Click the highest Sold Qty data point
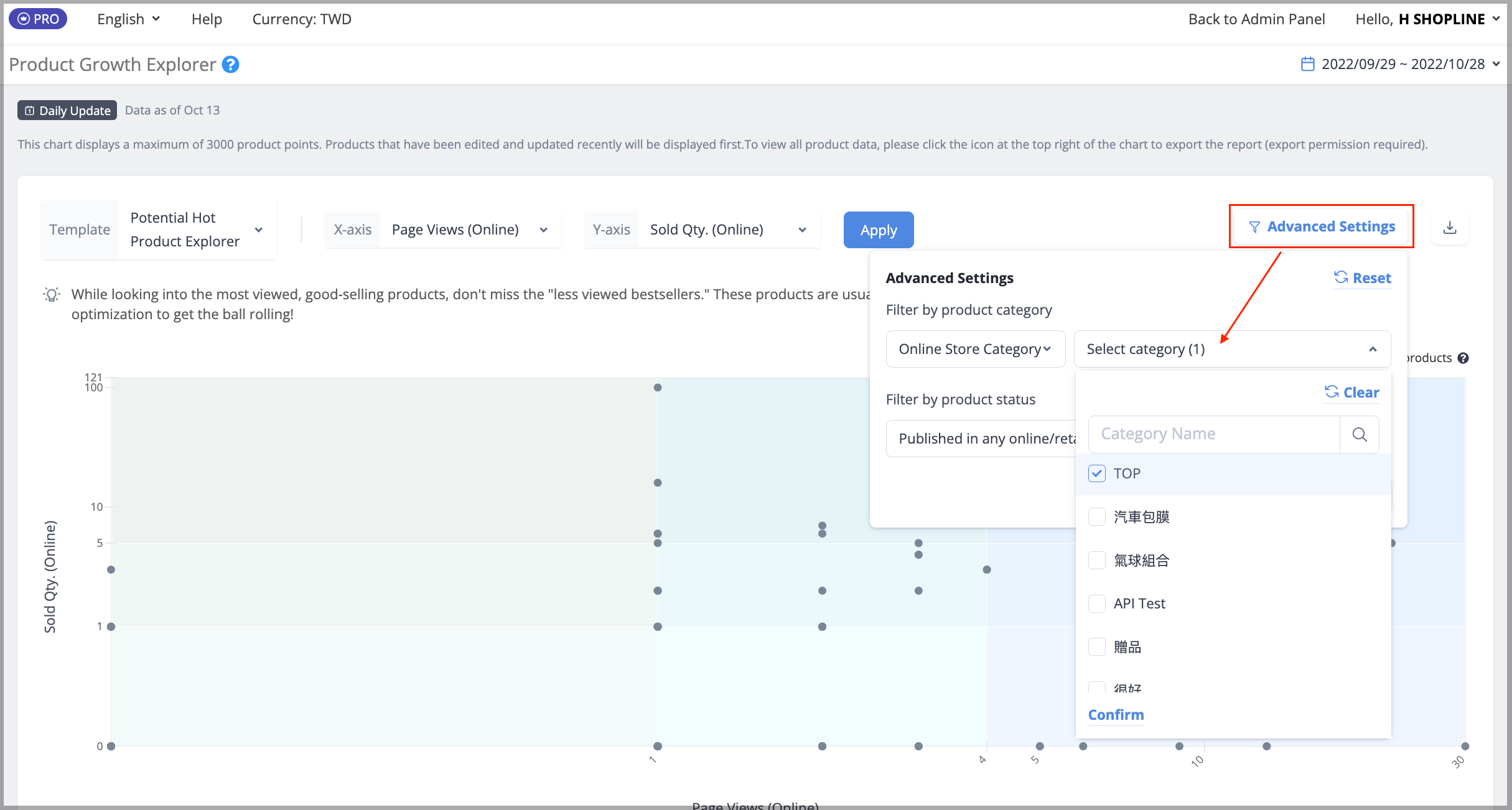The height and width of the screenshot is (810, 1512). tap(658, 388)
